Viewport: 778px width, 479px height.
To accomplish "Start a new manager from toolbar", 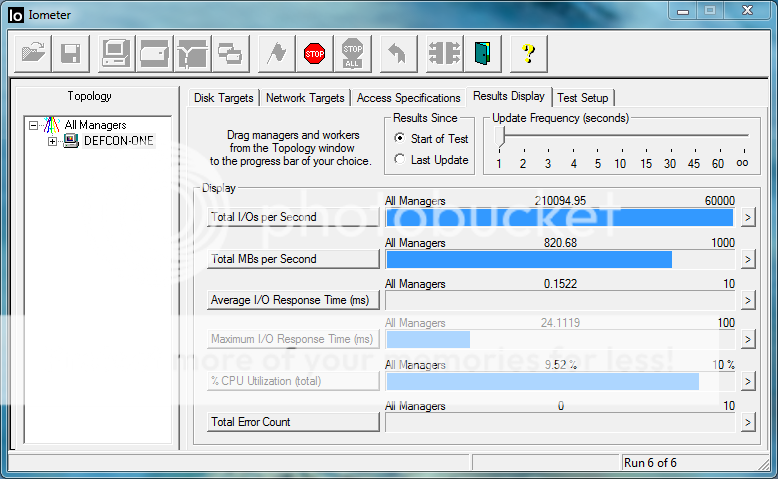I will coord(116,53).
